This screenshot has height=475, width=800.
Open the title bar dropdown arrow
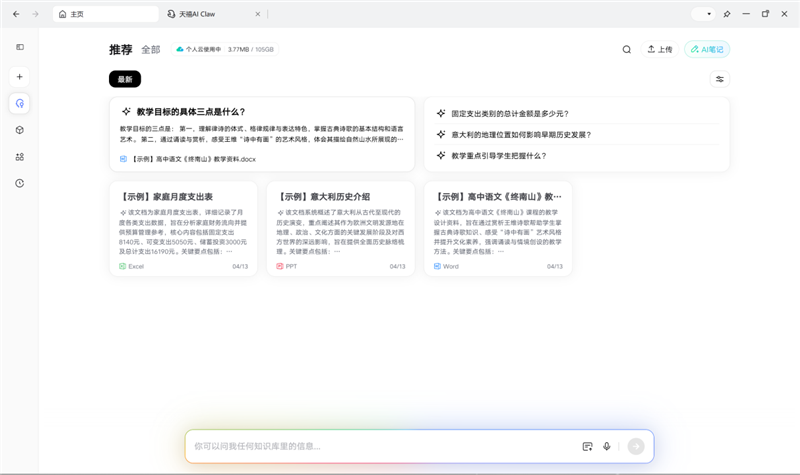point(709,14)
